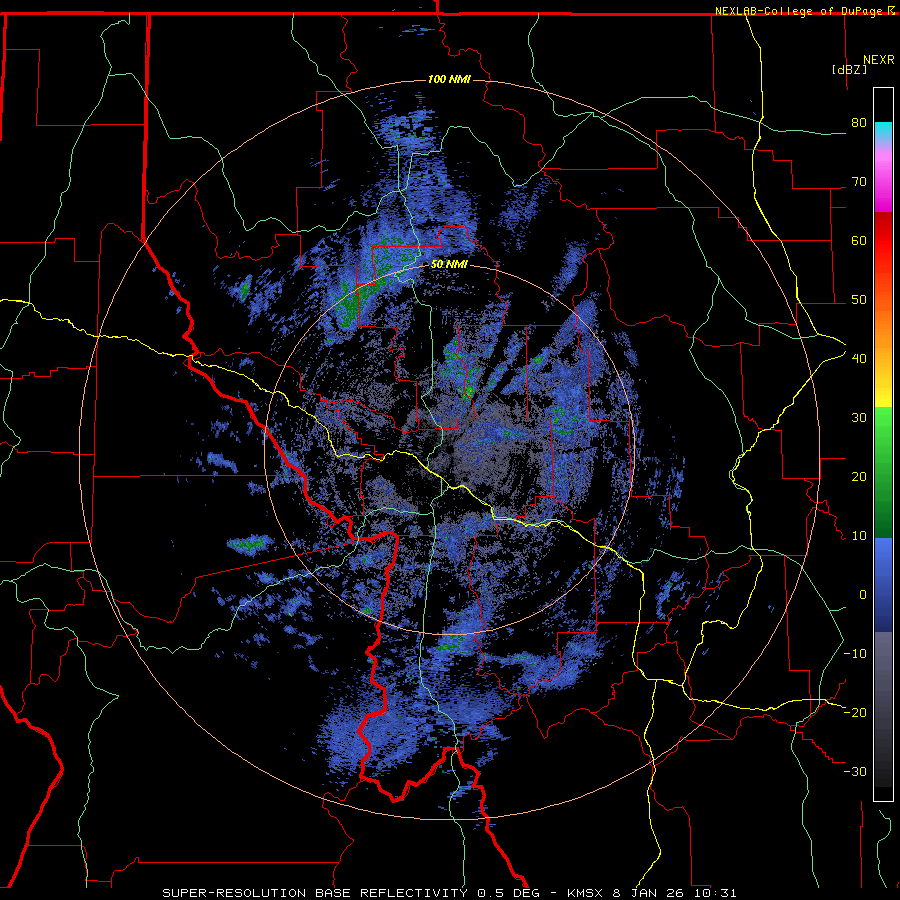The image size is (900, 900).
Task: Click the 80 value on the dBZ scale
Action: click(859, 123)
